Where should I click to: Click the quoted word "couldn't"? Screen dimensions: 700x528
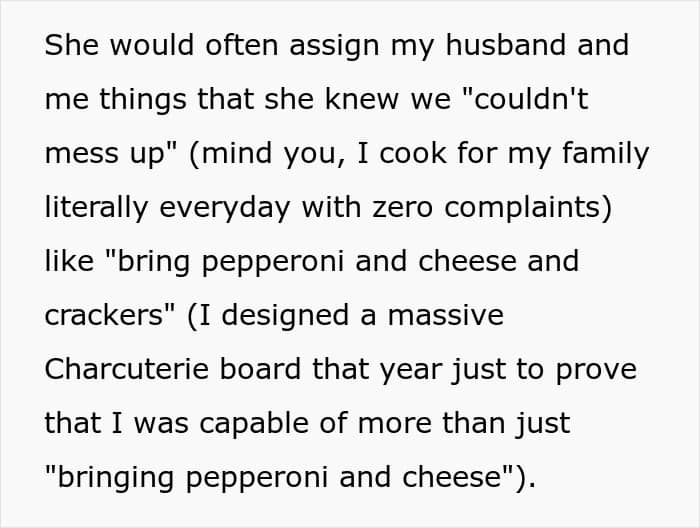(x=546, y=100)
